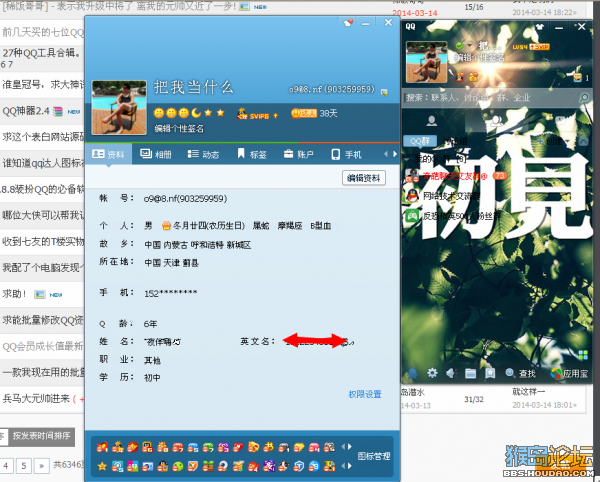Click the birthday cake icon beside 冬月廿四
This screenshot has height=482, width=600.
click(x=166, y=226)
